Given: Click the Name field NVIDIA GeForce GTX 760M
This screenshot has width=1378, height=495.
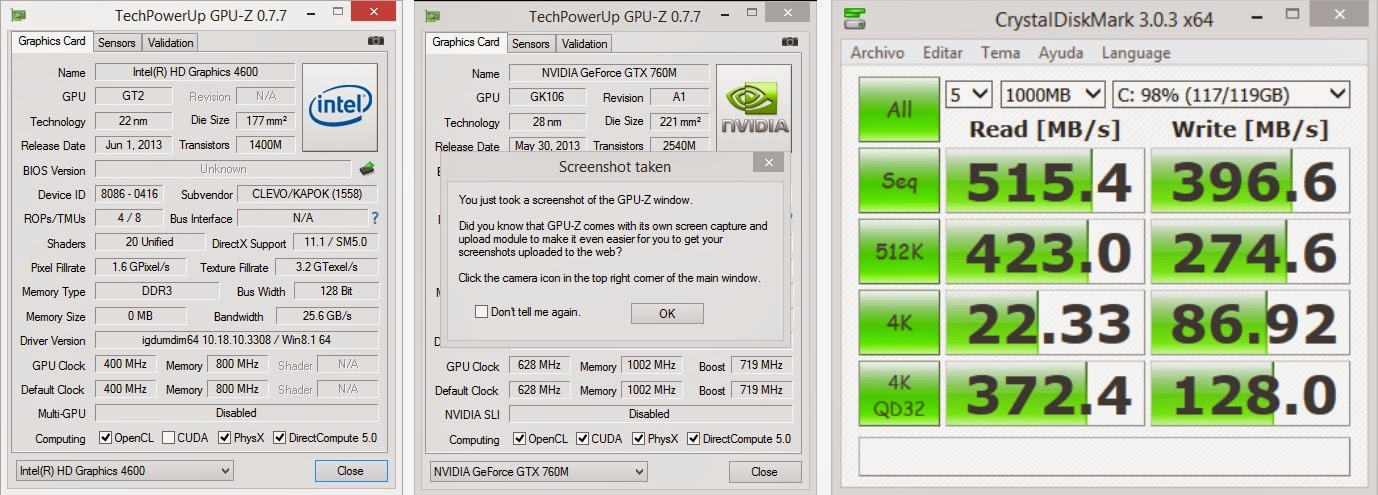Looking at the screenshot, I should pos(609,73).
